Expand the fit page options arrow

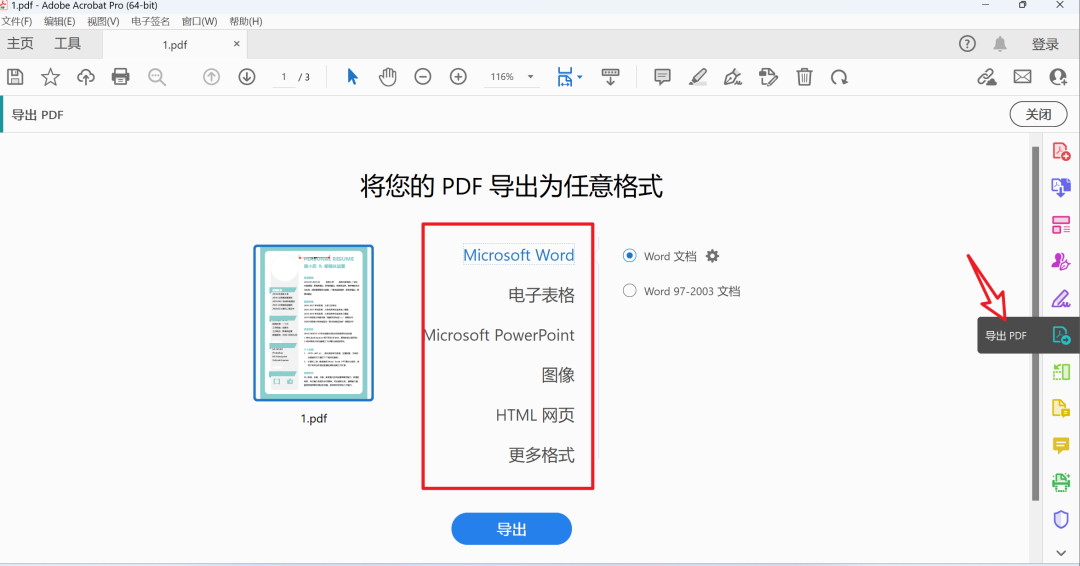point(580,77)
